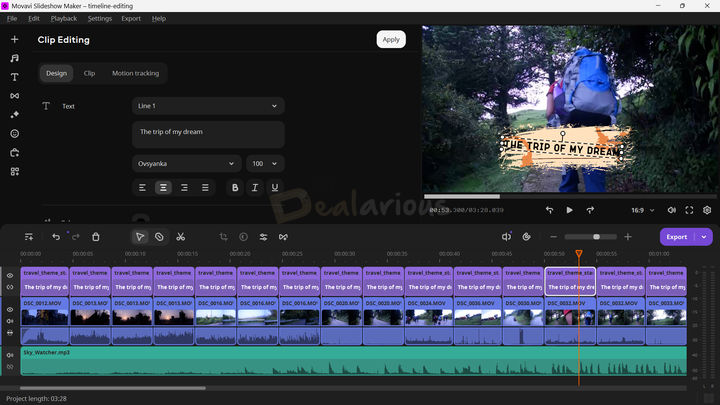Open the font size 100 dropdown
Image resolution: width=720 pixels, height=405 pixels.
point(265,163)
